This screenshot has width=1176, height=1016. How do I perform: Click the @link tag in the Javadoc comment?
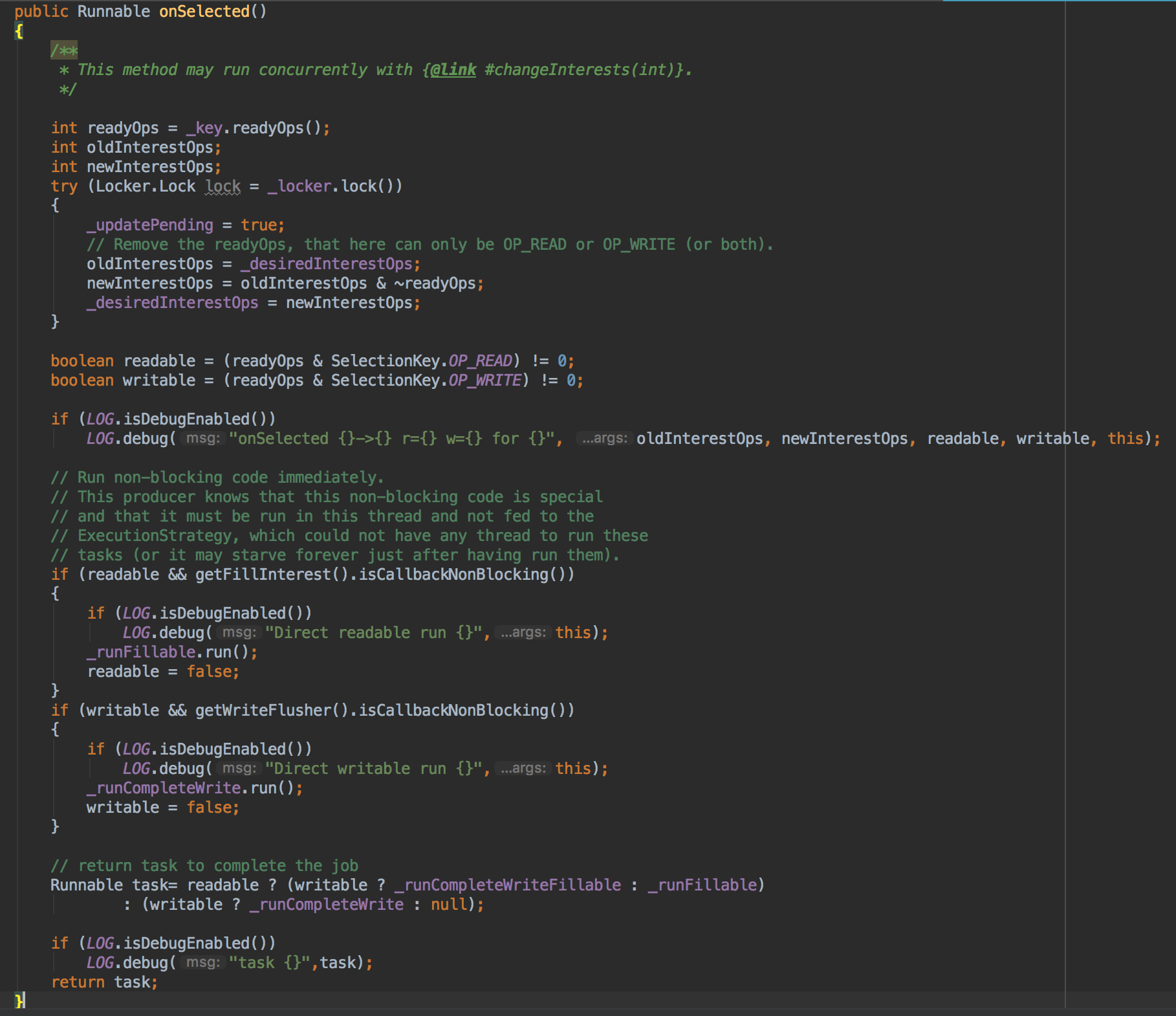point(453,70)
